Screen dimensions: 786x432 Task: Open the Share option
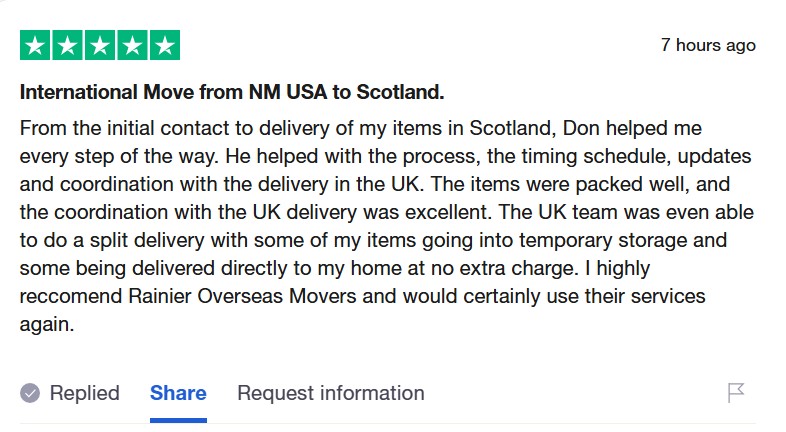click(178, 393)
